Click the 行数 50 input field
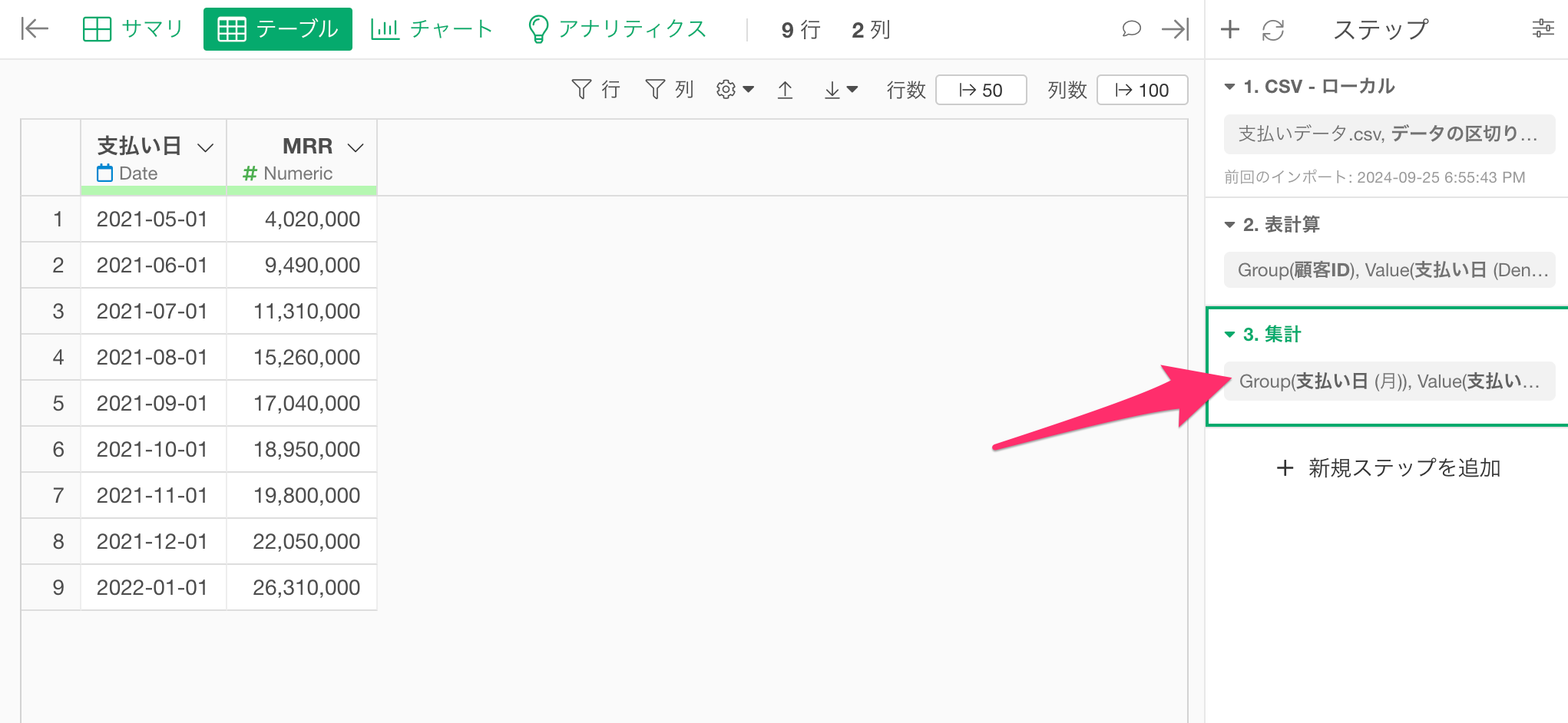This screenshot has height=723, width=1568. pos(981,90)
